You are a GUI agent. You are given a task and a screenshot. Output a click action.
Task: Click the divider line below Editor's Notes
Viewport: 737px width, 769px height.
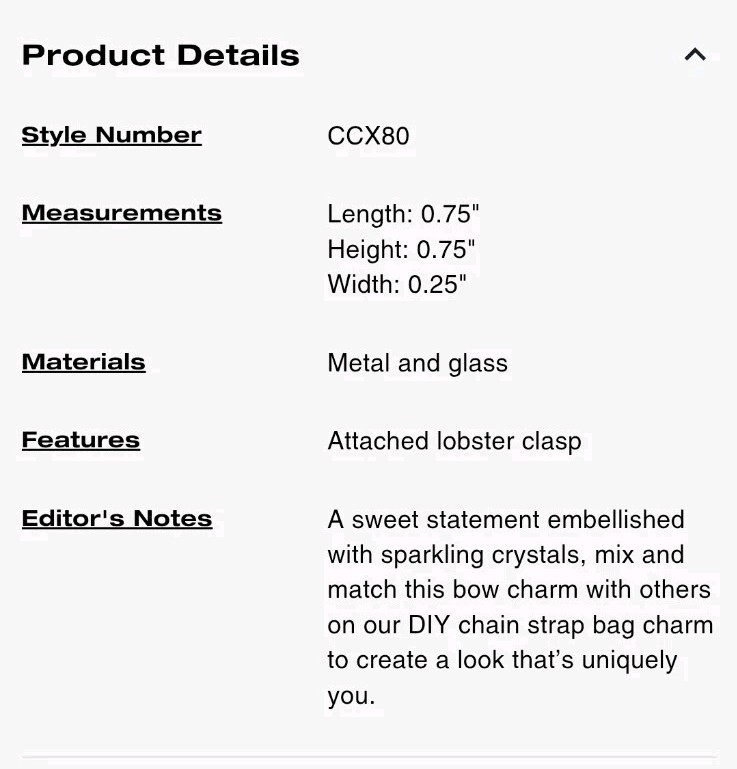point(368,757)
